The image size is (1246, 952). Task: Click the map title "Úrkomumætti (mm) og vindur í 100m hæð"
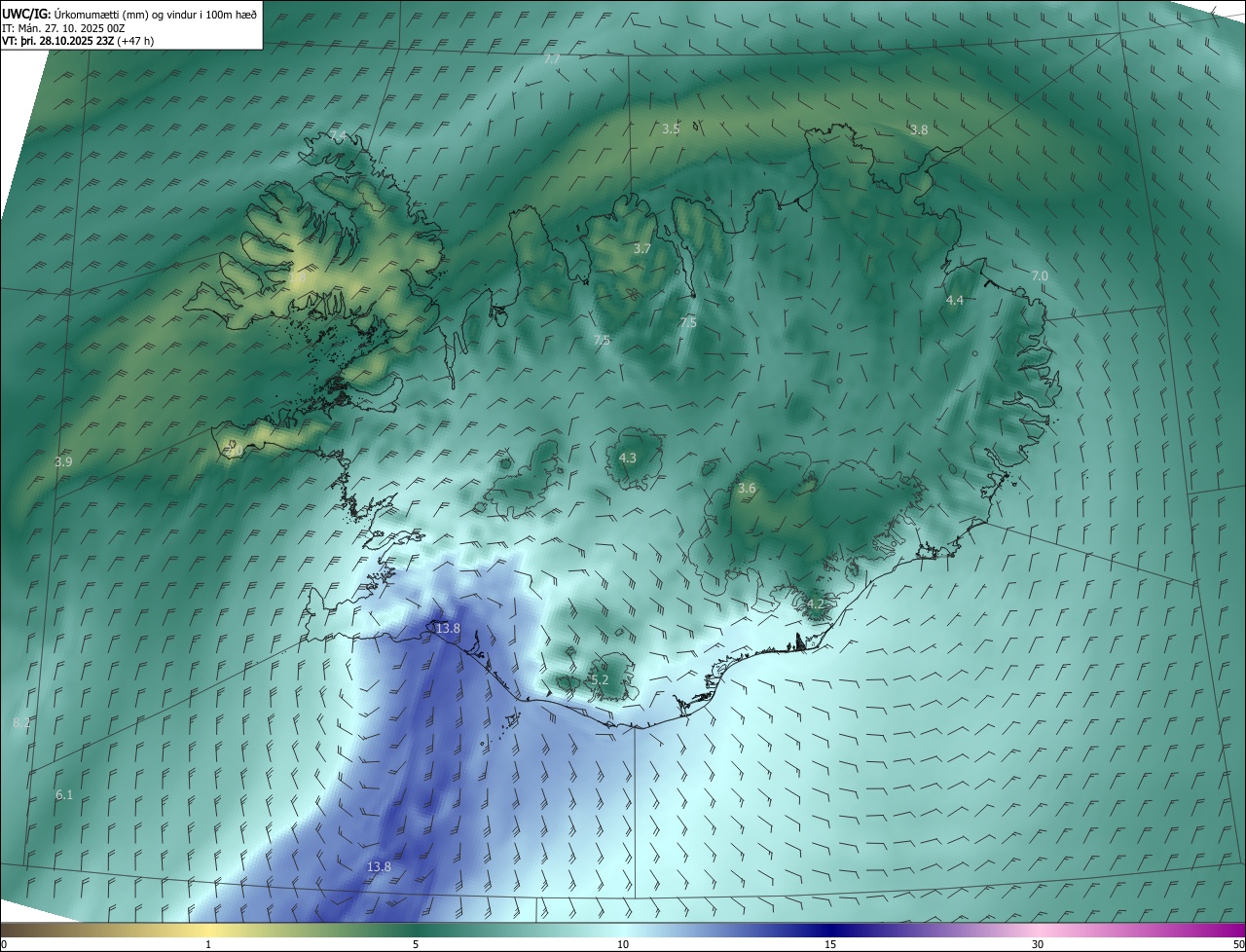tap(154, 13)
